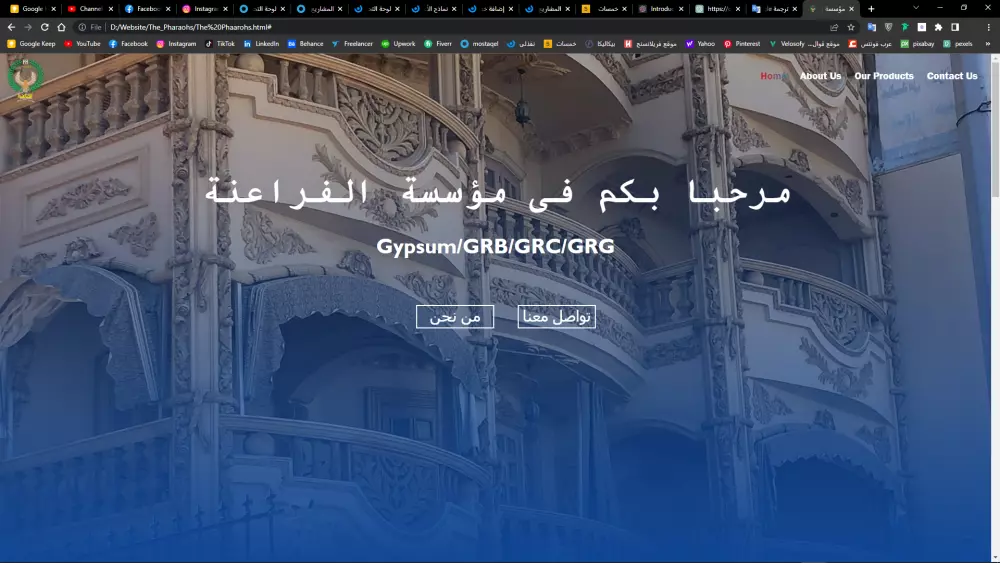Click the browser back arrow
Screen dimensions: 1000x563
click(11, 27)
